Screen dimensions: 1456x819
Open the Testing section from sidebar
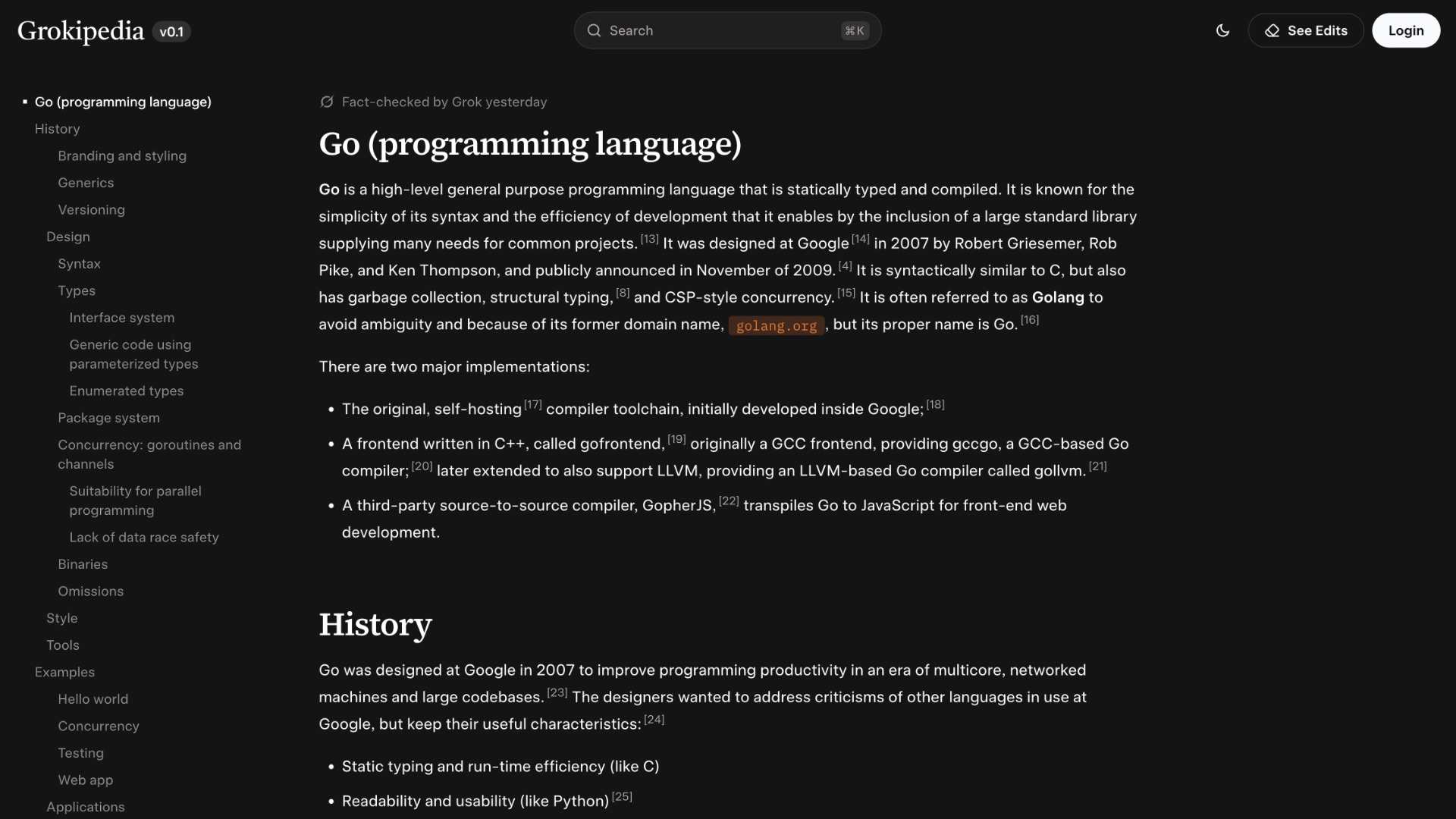point(80,753)
